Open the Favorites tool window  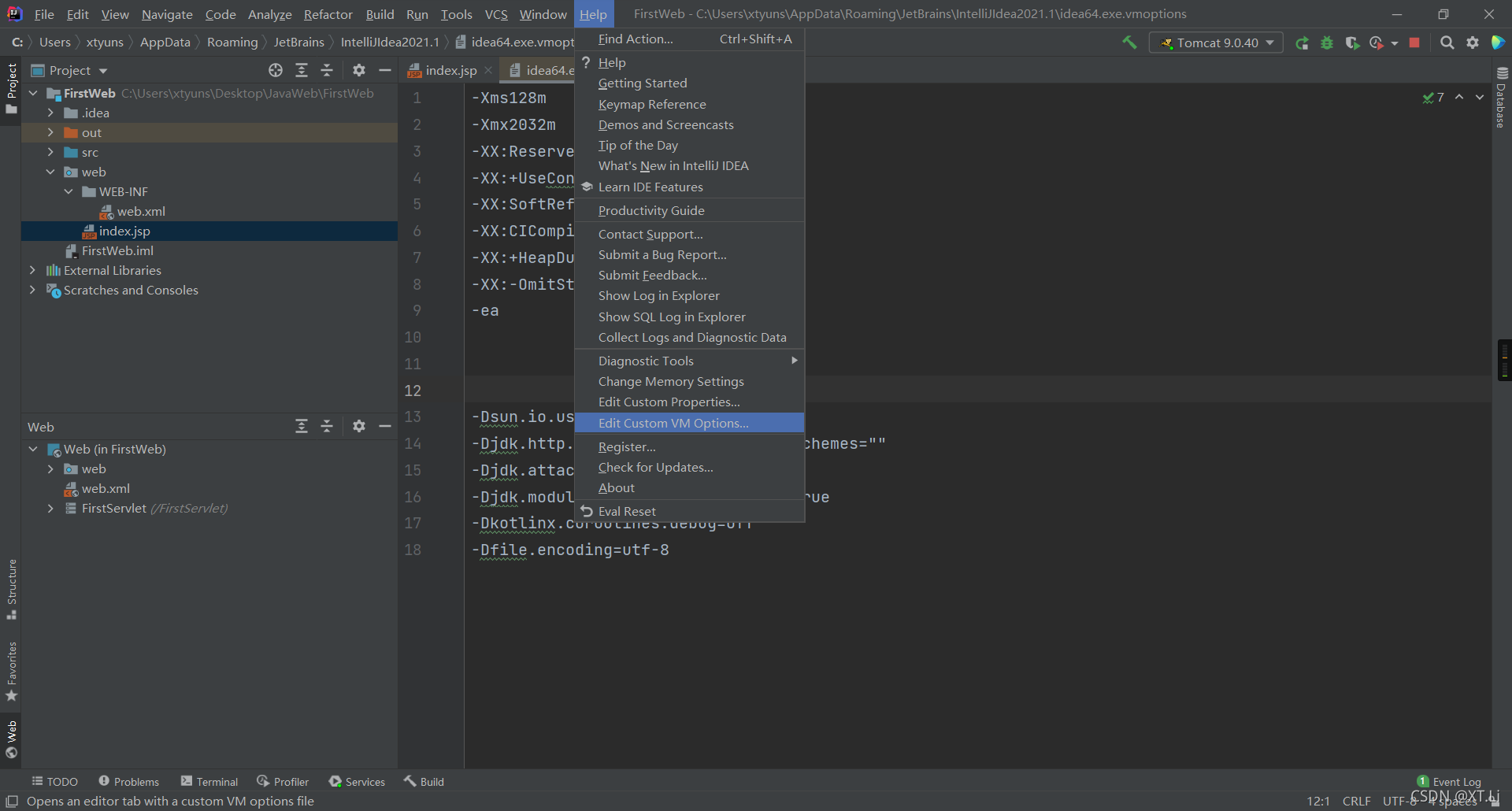pyautogui.click(x=11, y=671)
